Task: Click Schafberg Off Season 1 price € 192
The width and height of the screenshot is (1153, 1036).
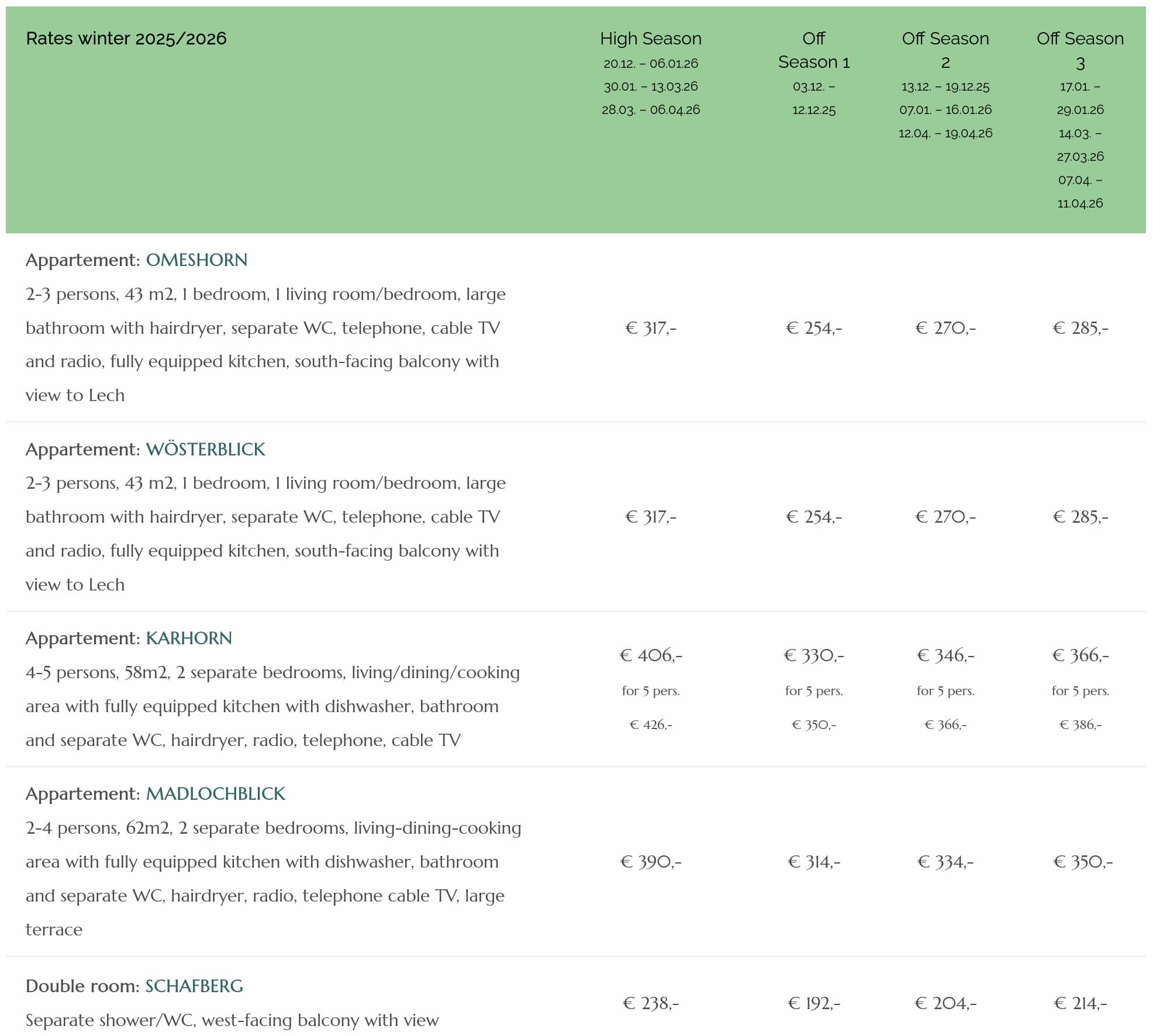Action: 813,1003
